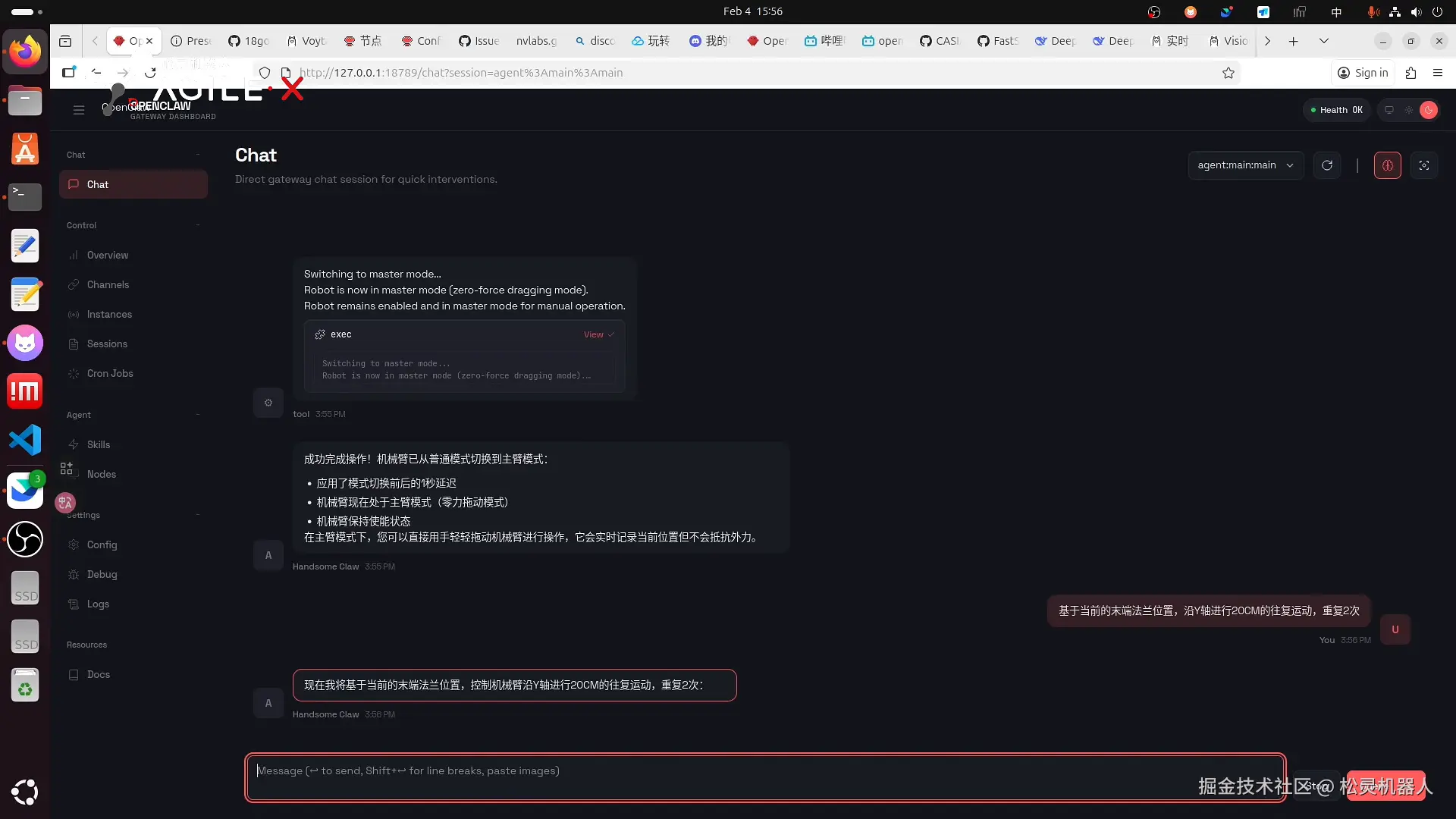Click the Sign in button in the browser
Viewport: 1456px width, 819px height.
pyautogui.click(x=1363, y=73)
